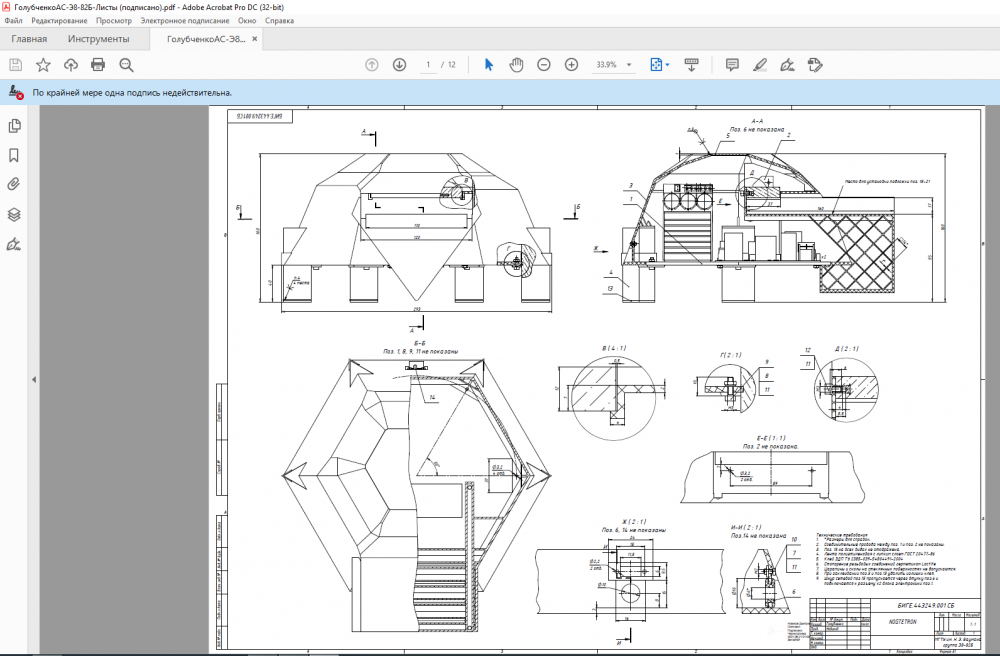
Task: Click the current page number field
Action: 428,65
